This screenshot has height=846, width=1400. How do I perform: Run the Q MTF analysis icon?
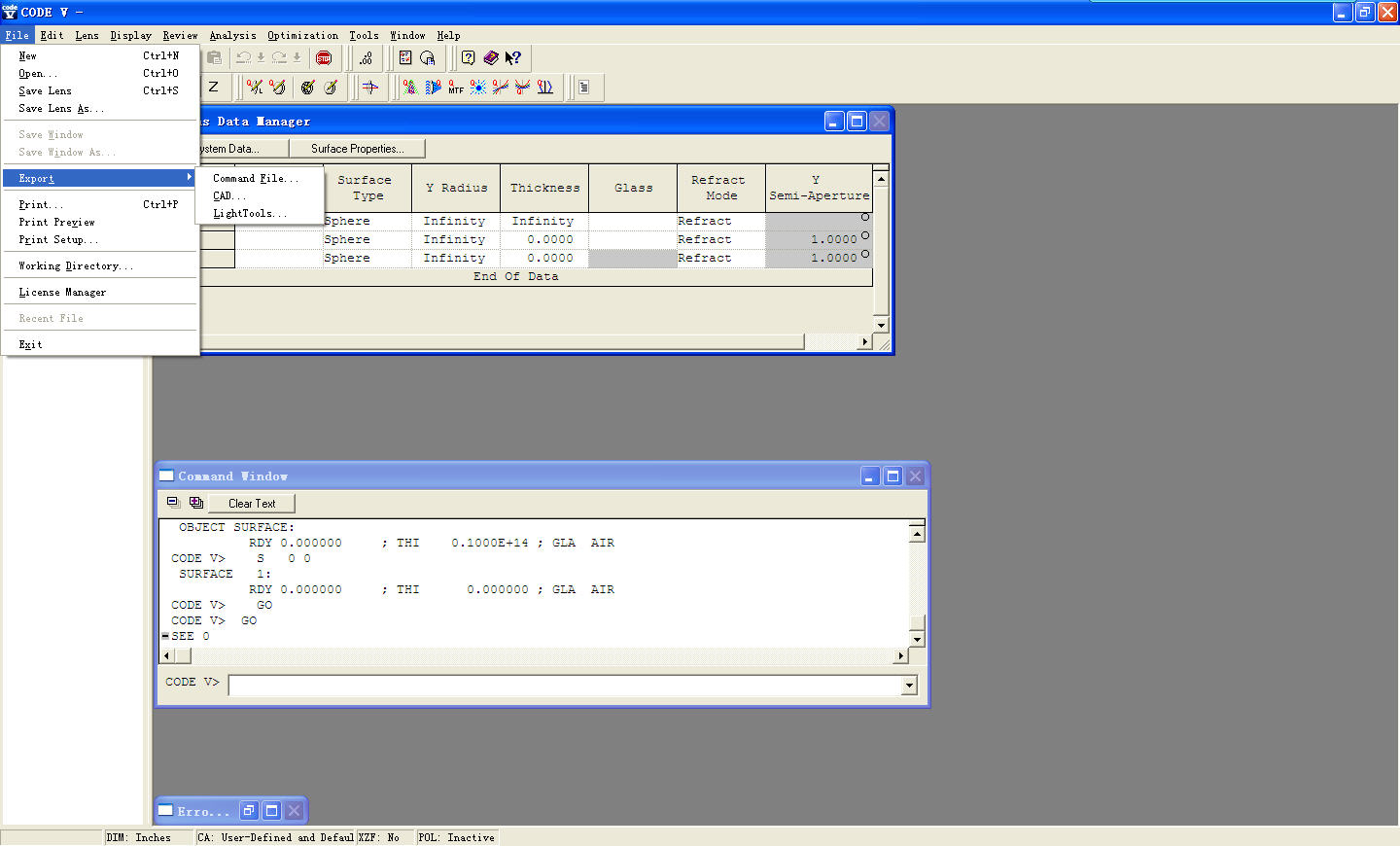pos(456,88)
